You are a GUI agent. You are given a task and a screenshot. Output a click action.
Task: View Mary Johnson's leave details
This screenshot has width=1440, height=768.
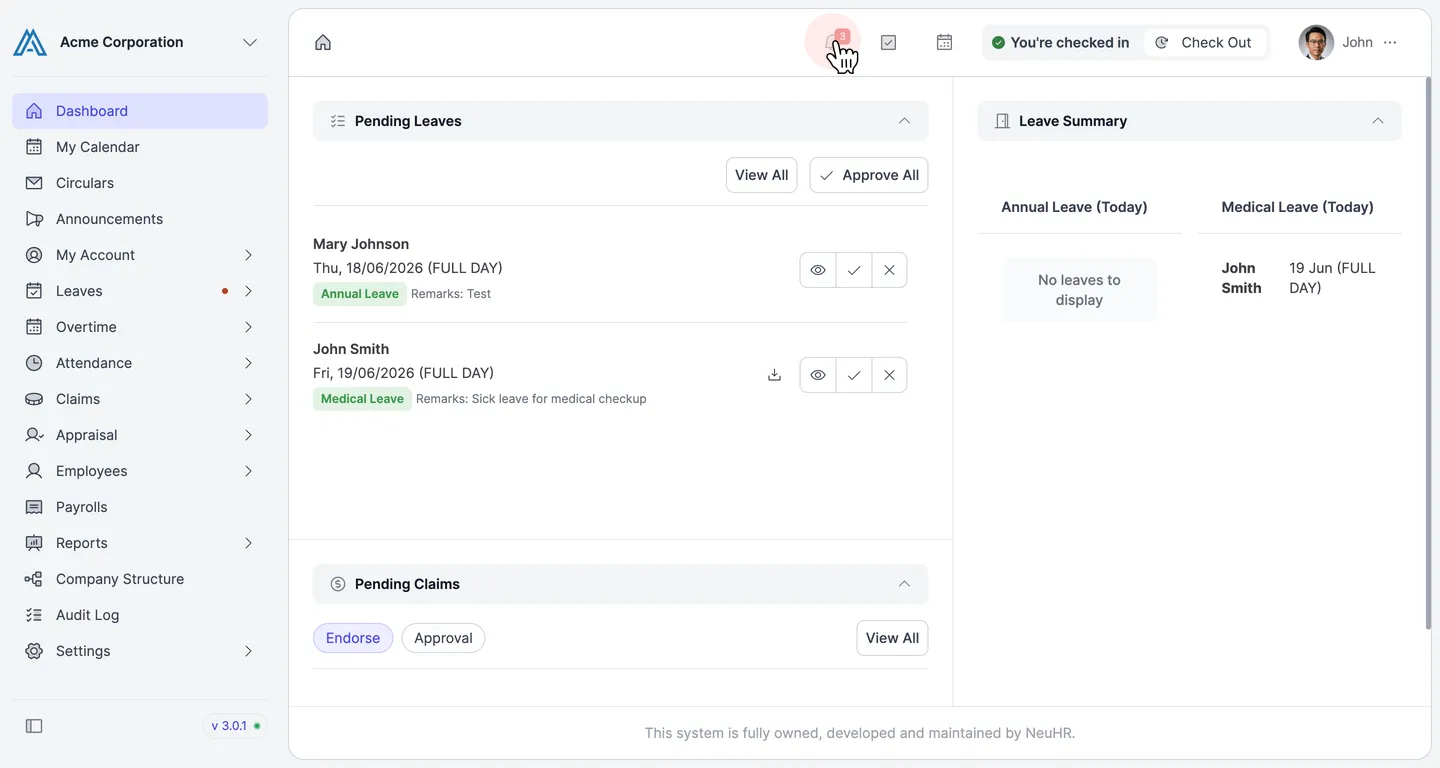[818, 270]
